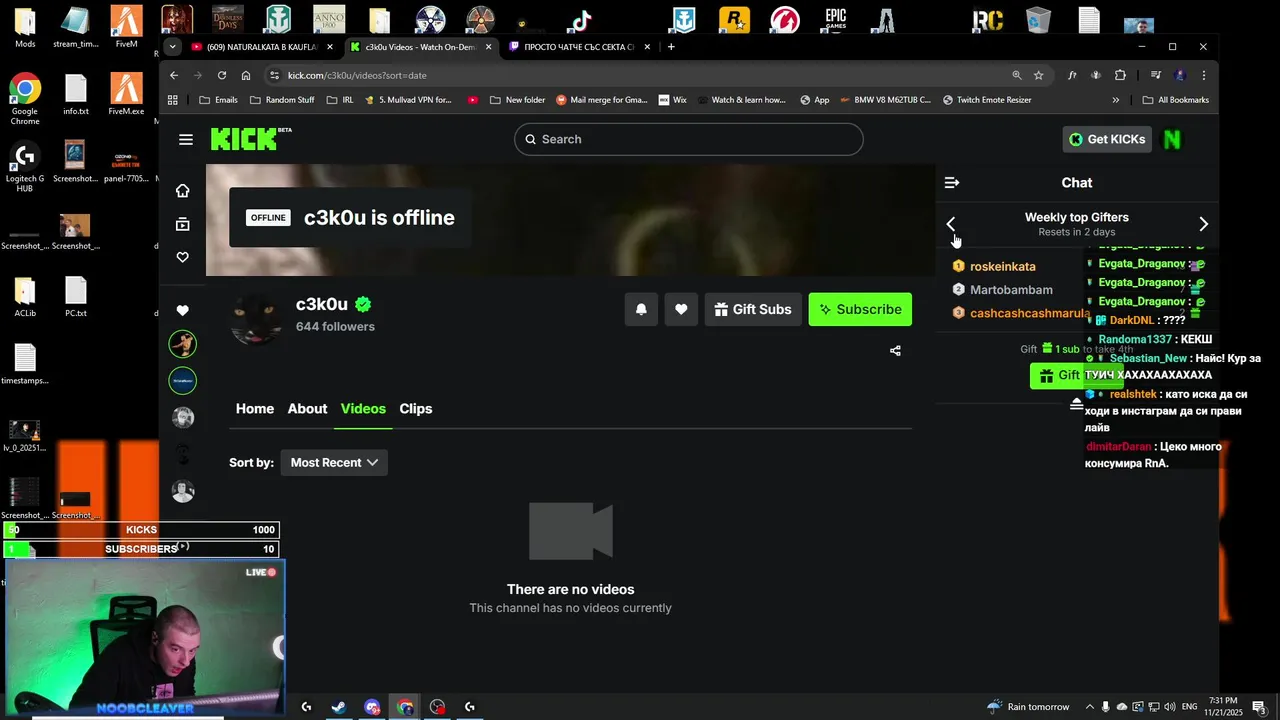Show next leaderboard with right chevron
Image resolution: width=1280 pixels, height=720 pixels.
pyautogui.click(x=1203, y=224)
